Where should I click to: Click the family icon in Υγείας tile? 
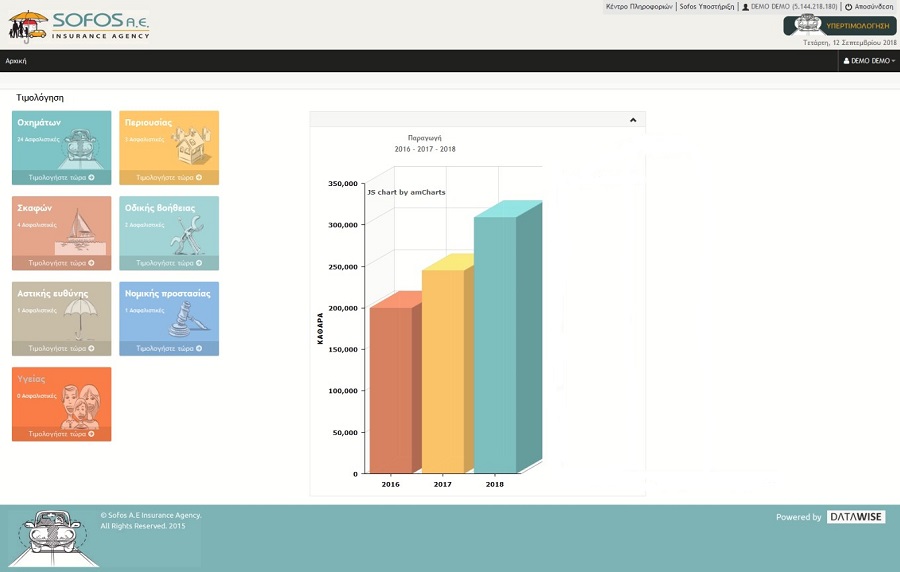(x=75, y=405)
